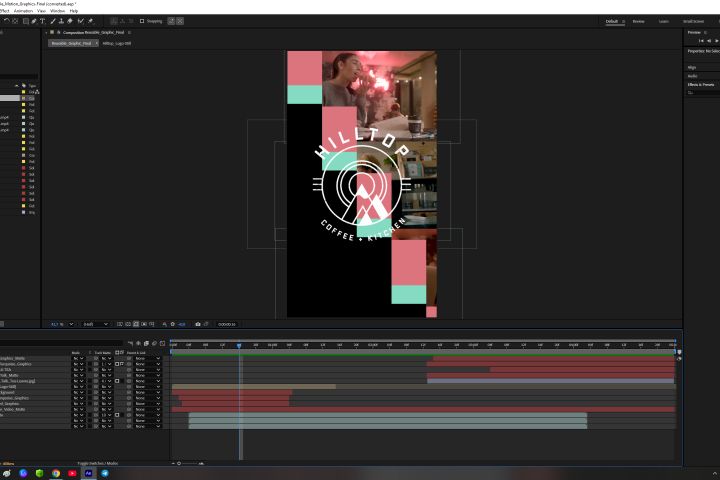Open Chrome from the taskbar
The width and height of the screenshot is (720, 480).
pyautogui.click(x=56, y=473)
